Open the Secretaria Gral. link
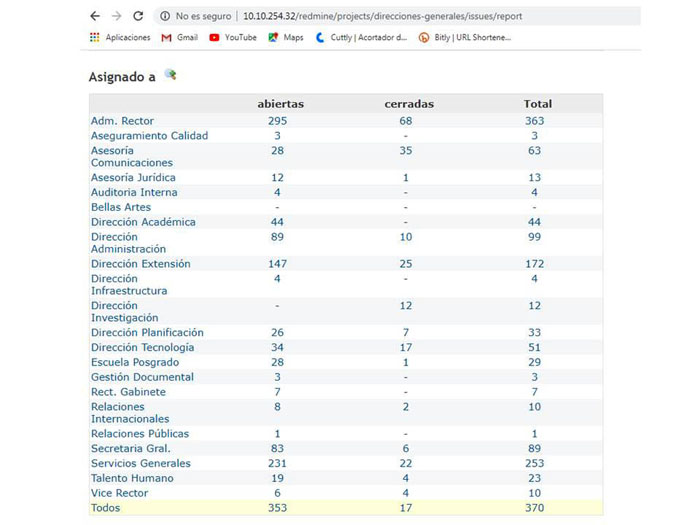This screenshot has height=525, width=700. 130,449
